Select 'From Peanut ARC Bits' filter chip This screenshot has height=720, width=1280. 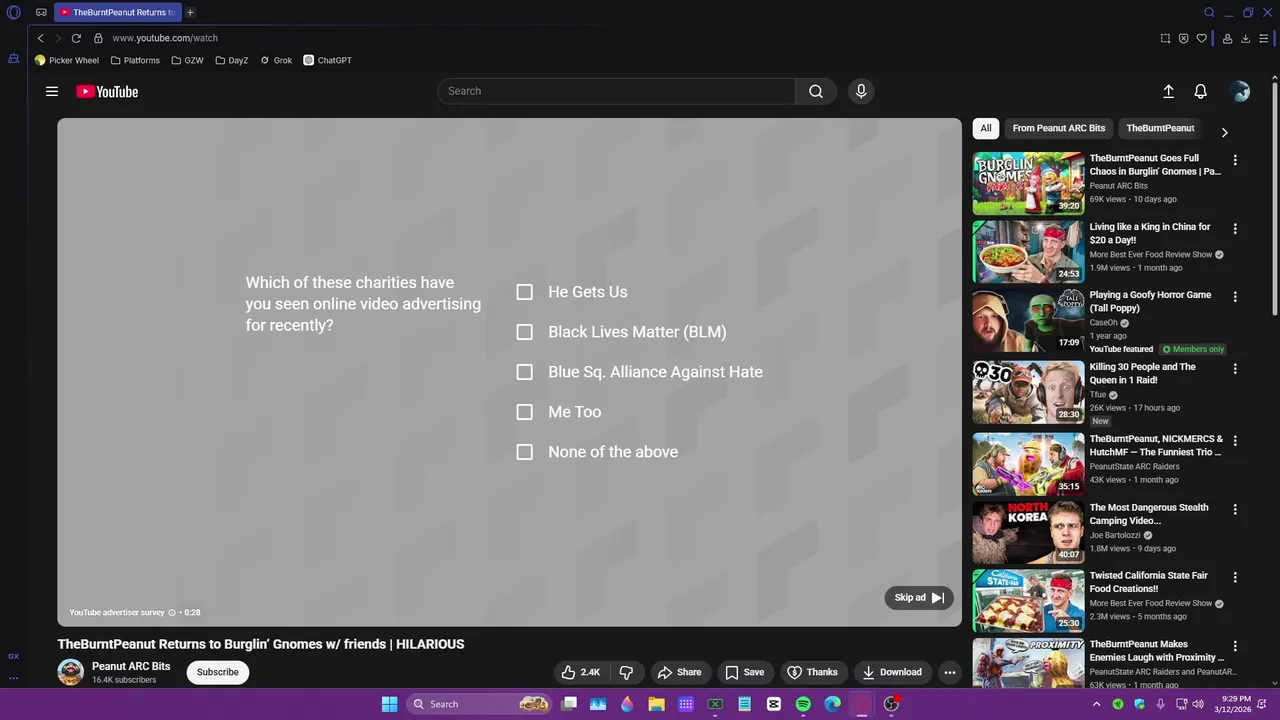1059,128
